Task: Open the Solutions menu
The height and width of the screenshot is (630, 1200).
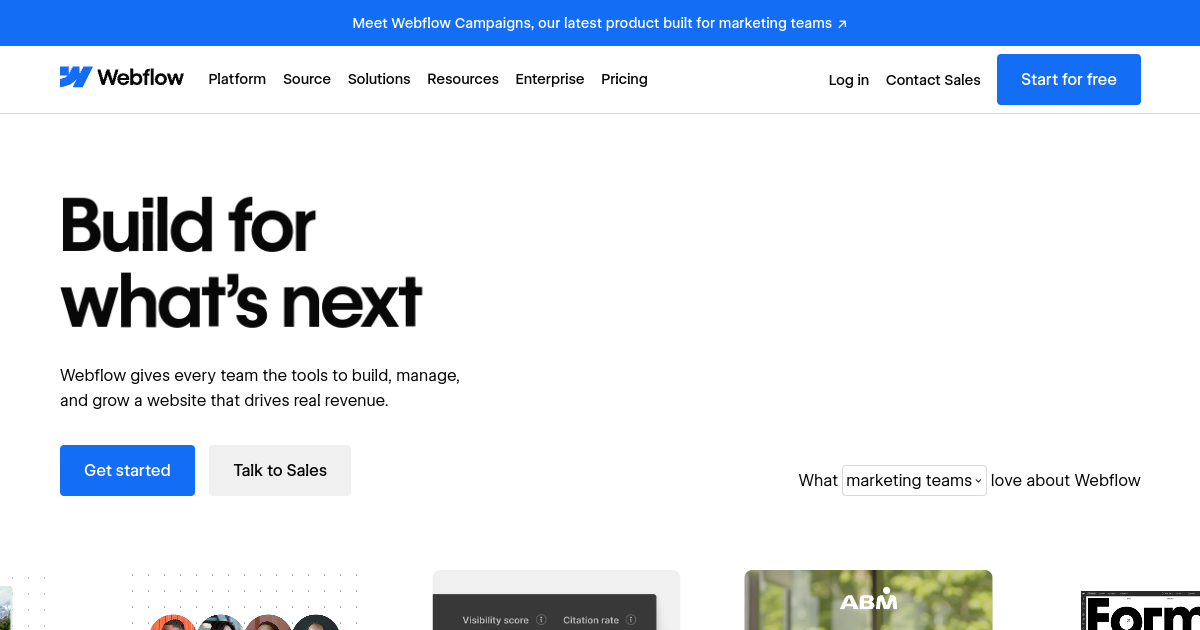Action: [x=379, y=79]
